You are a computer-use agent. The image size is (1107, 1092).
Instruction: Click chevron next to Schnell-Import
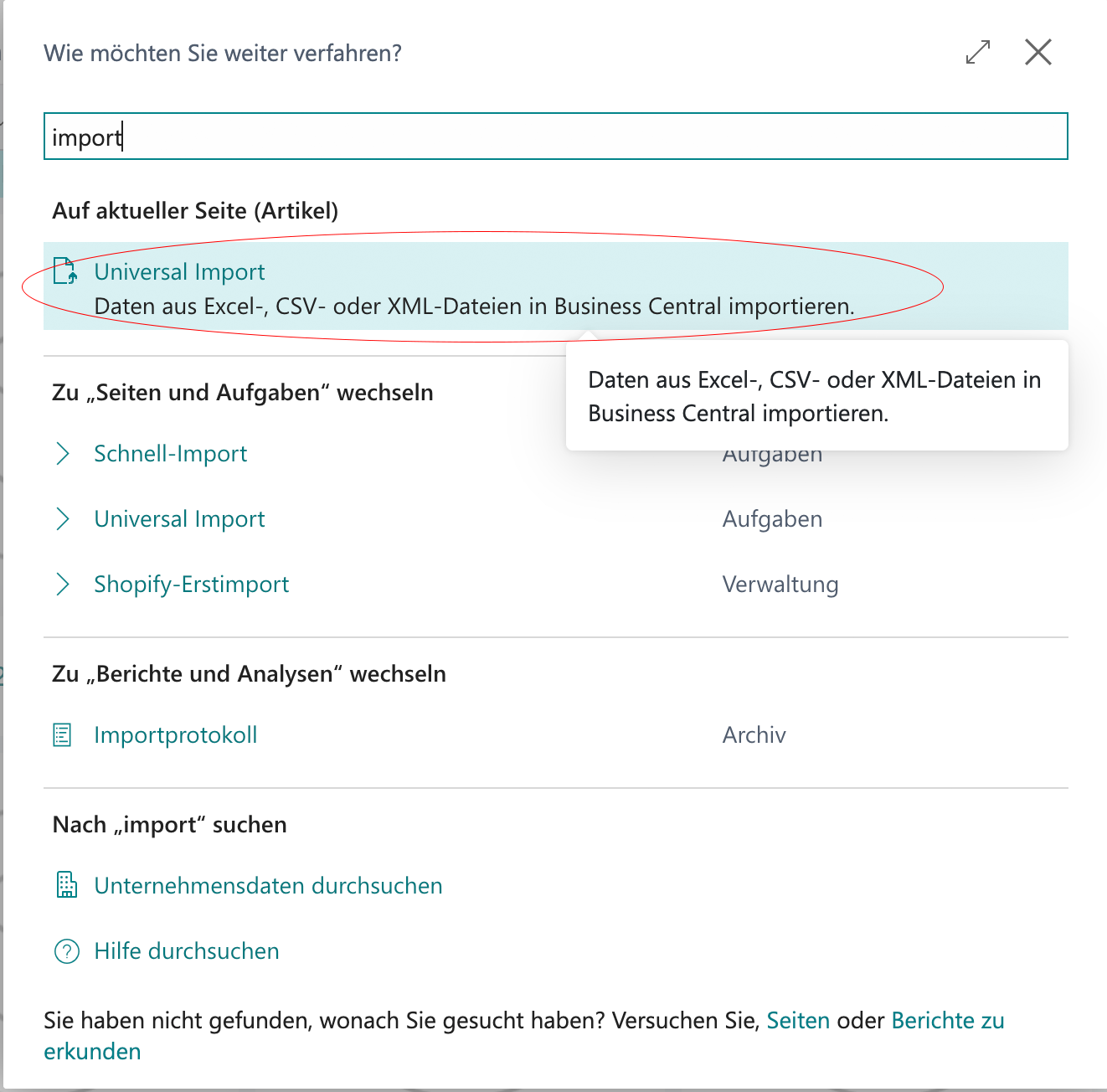coord(62,454)
